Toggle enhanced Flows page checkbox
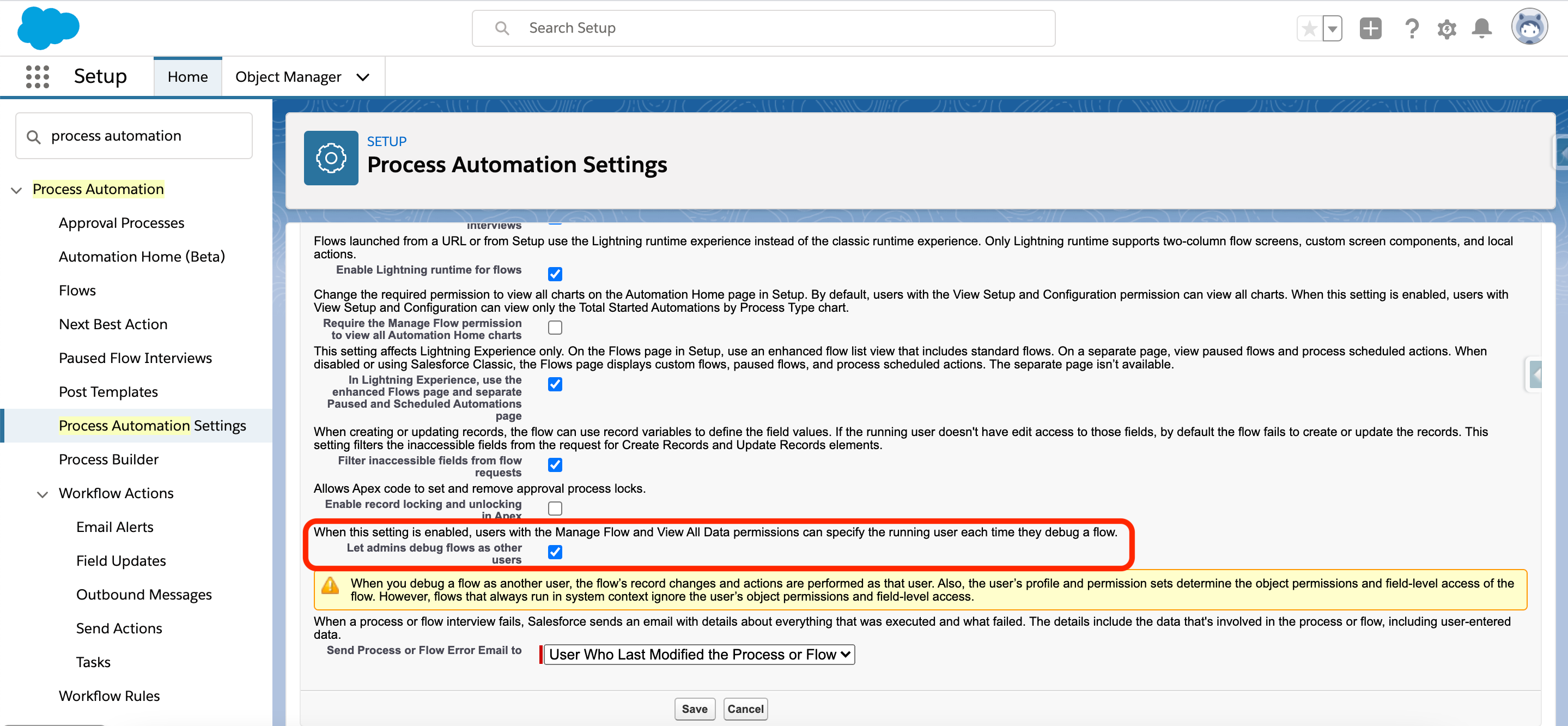This screenshot has height=726, width=1568. [555, 384]
